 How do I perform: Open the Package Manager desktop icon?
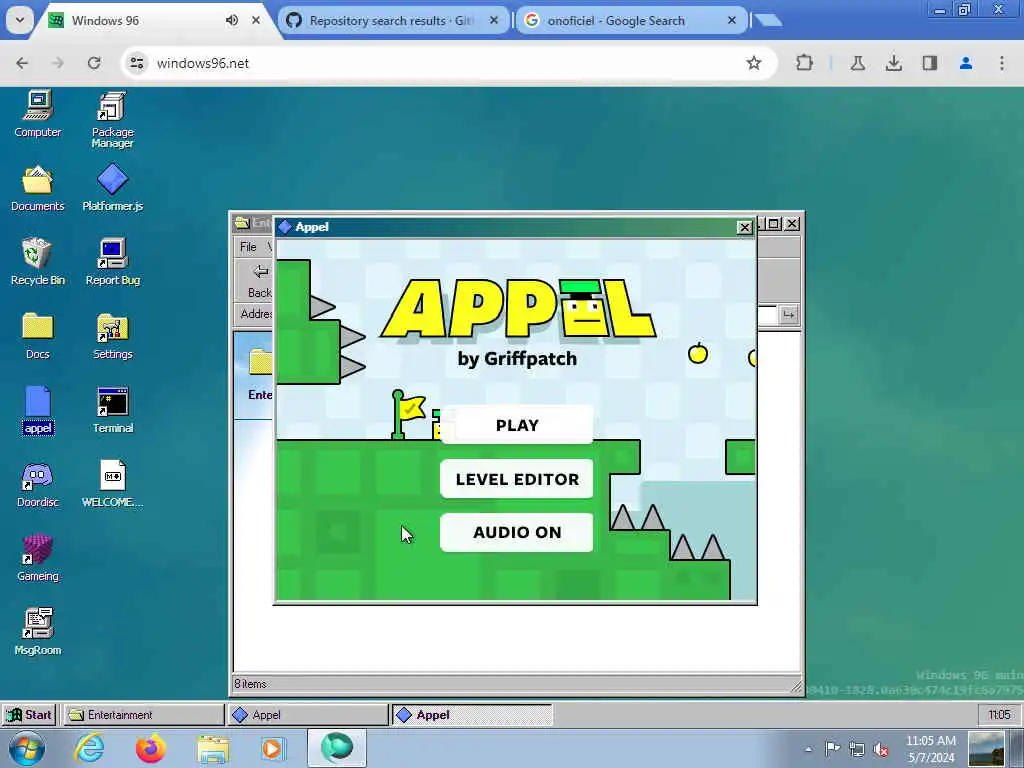(112, 120)
